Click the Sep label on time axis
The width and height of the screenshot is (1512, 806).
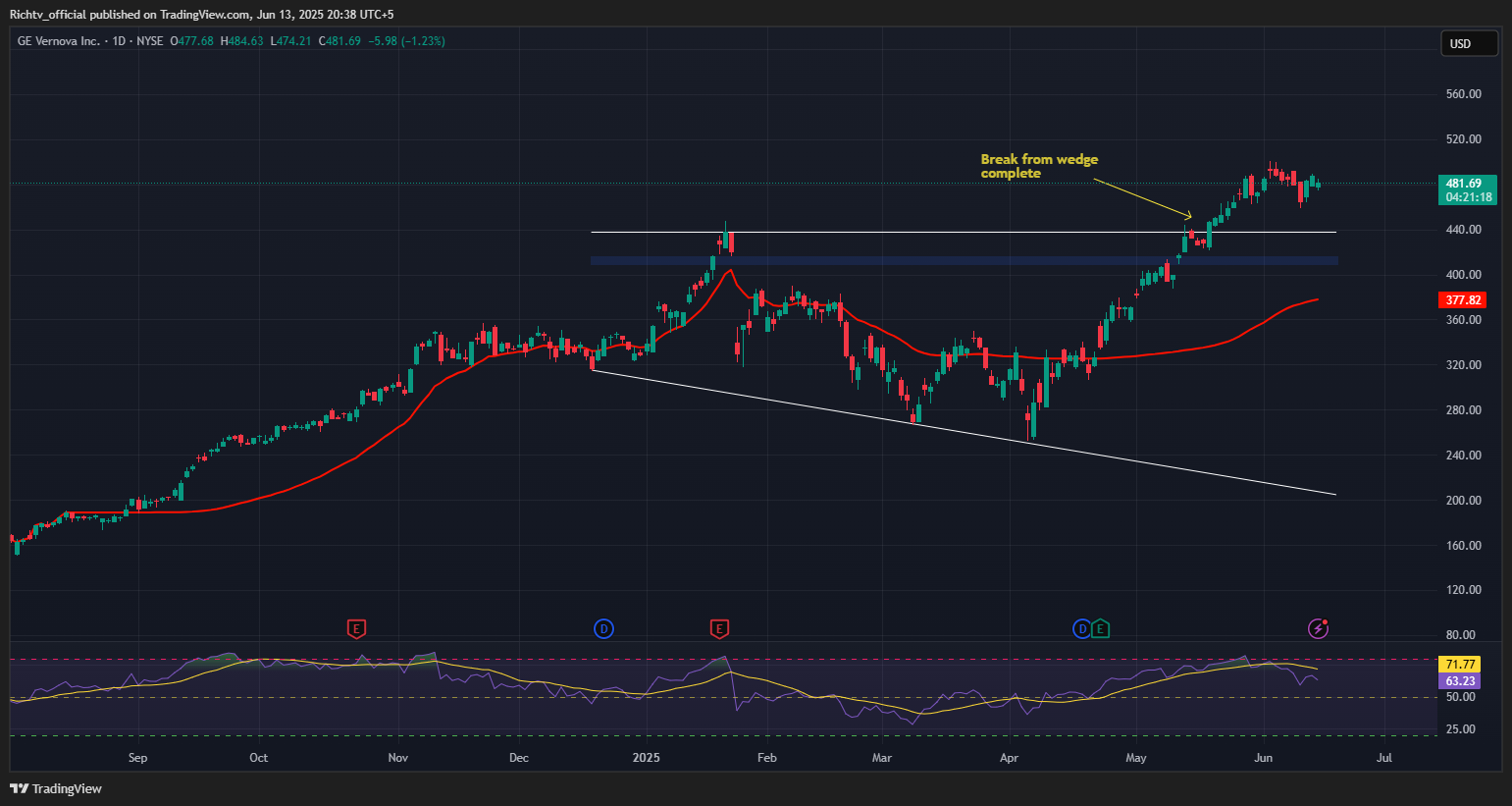click(x=137, y=758)
